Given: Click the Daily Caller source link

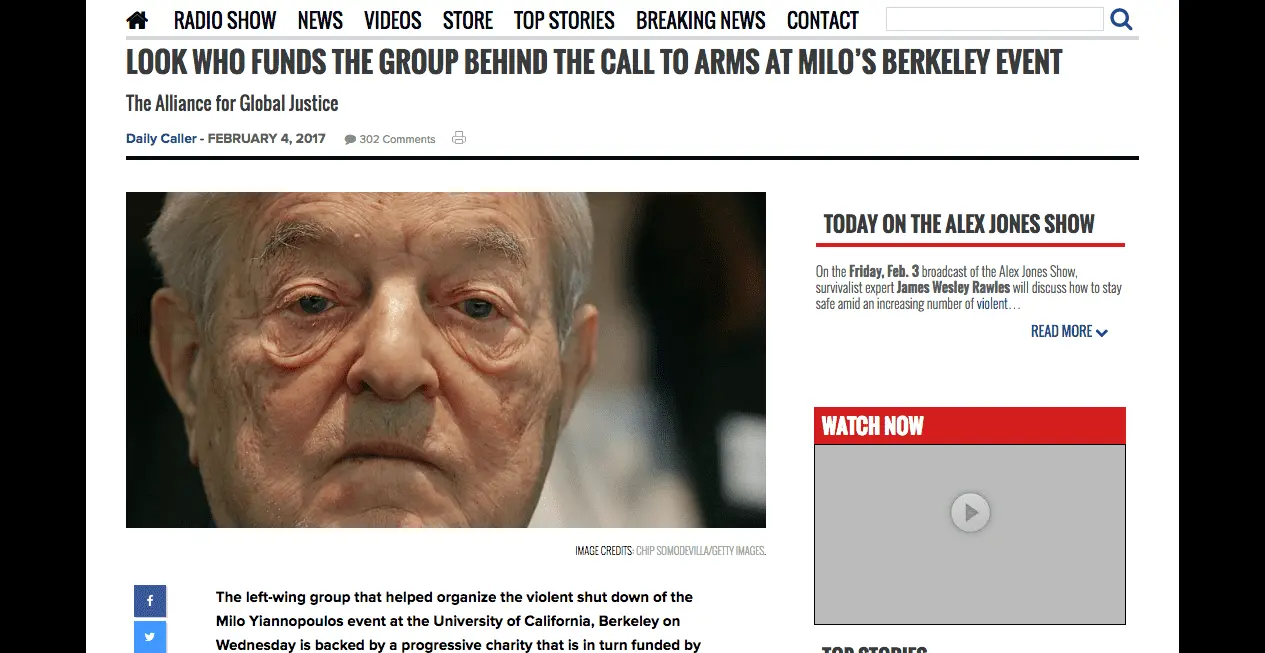Looking at the screenshot, I should 161,139.
